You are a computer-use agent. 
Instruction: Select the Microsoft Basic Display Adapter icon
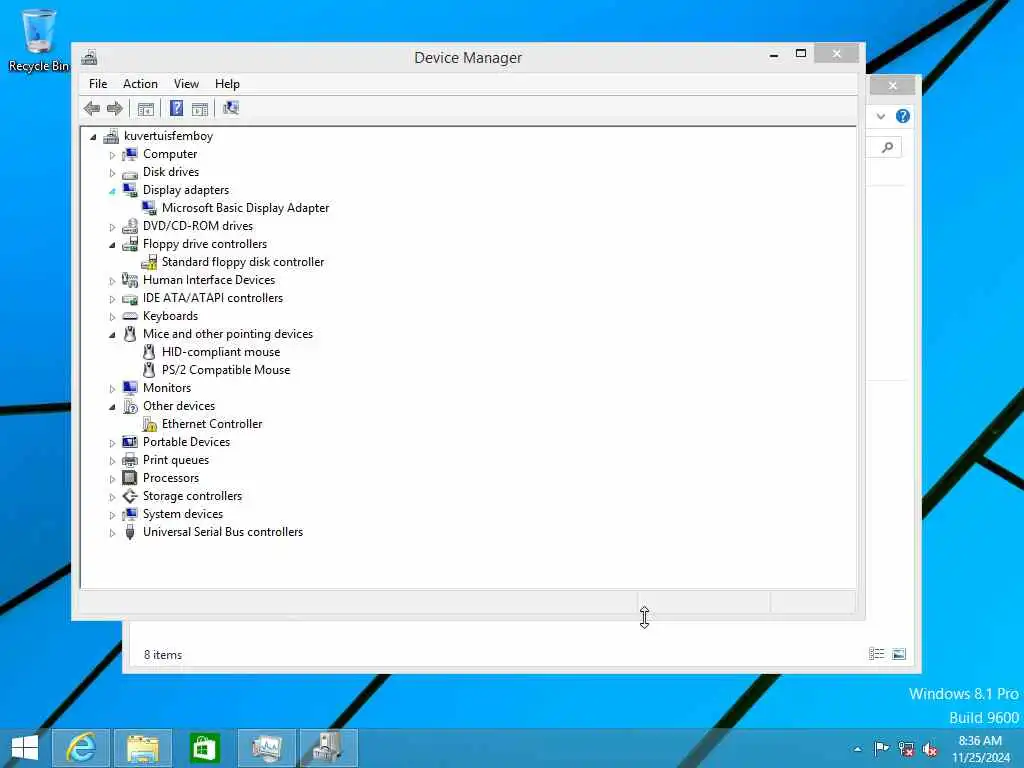(x=149, y=208)
